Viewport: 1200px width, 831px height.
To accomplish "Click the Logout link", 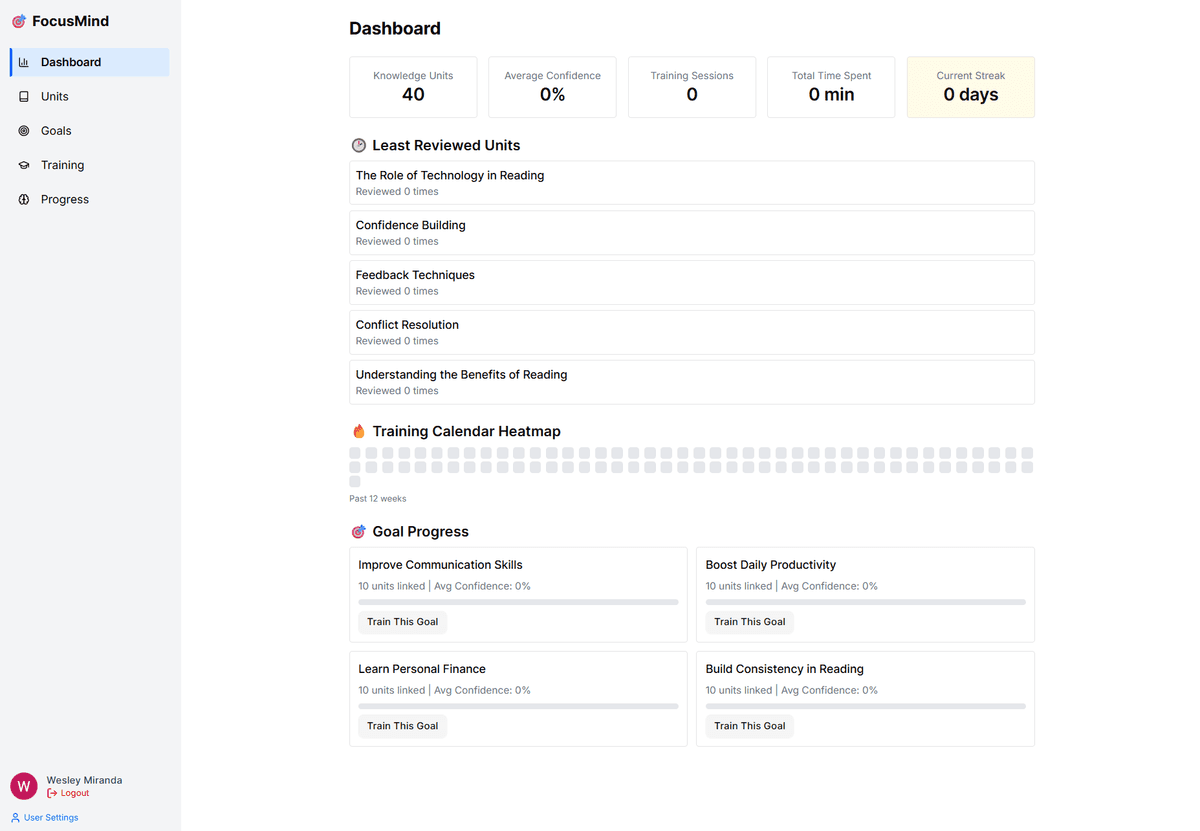I will point(68,793).
